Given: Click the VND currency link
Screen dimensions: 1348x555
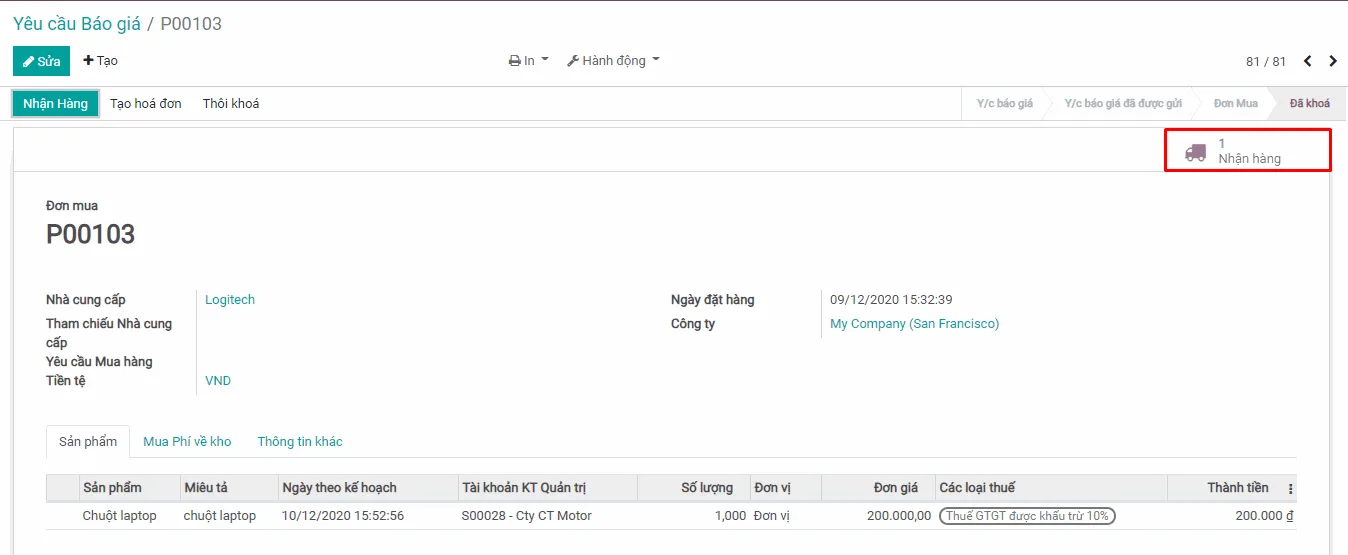Looking at the screenshot, I should point(218,381).
